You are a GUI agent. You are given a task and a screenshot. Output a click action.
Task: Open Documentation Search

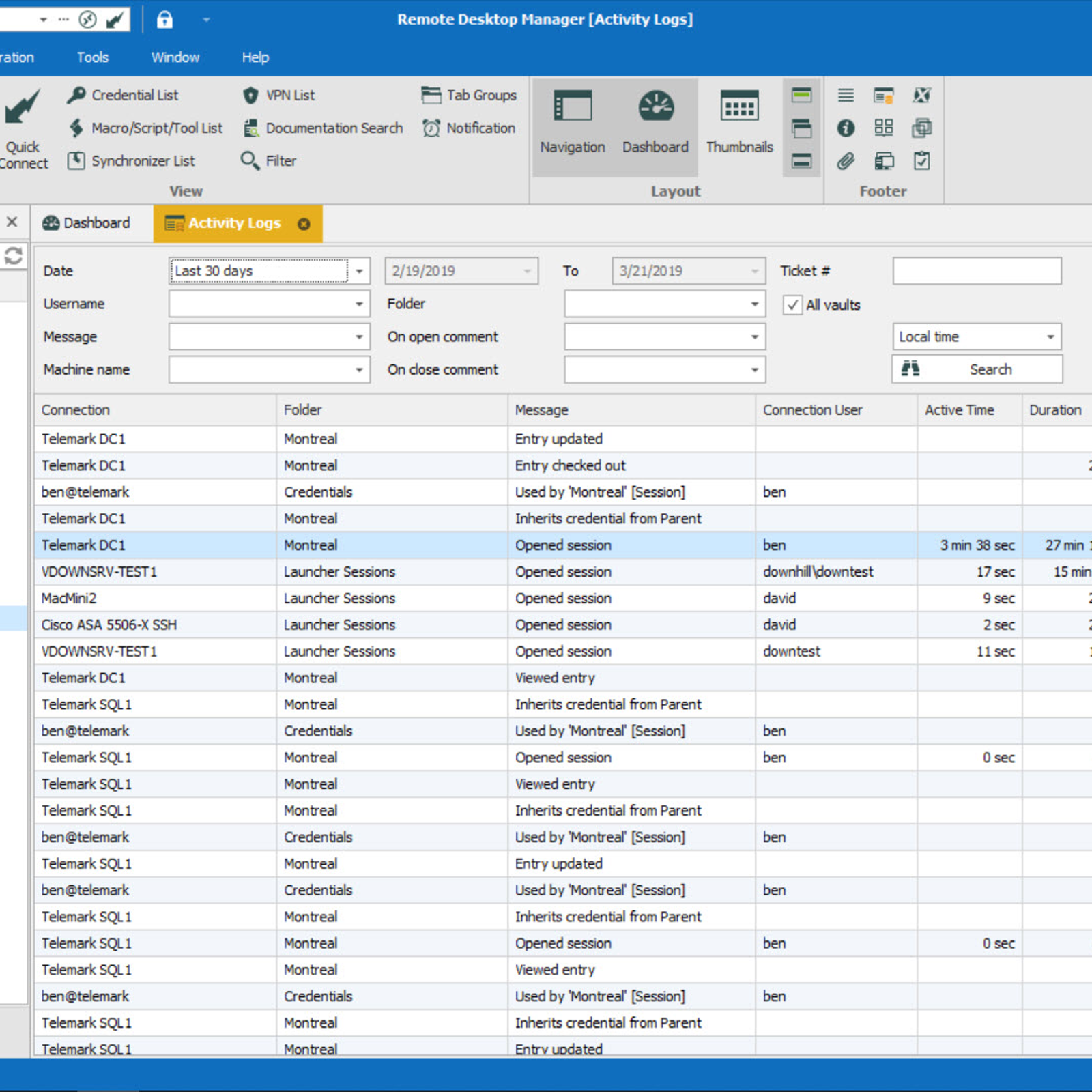tap(334, 128)
